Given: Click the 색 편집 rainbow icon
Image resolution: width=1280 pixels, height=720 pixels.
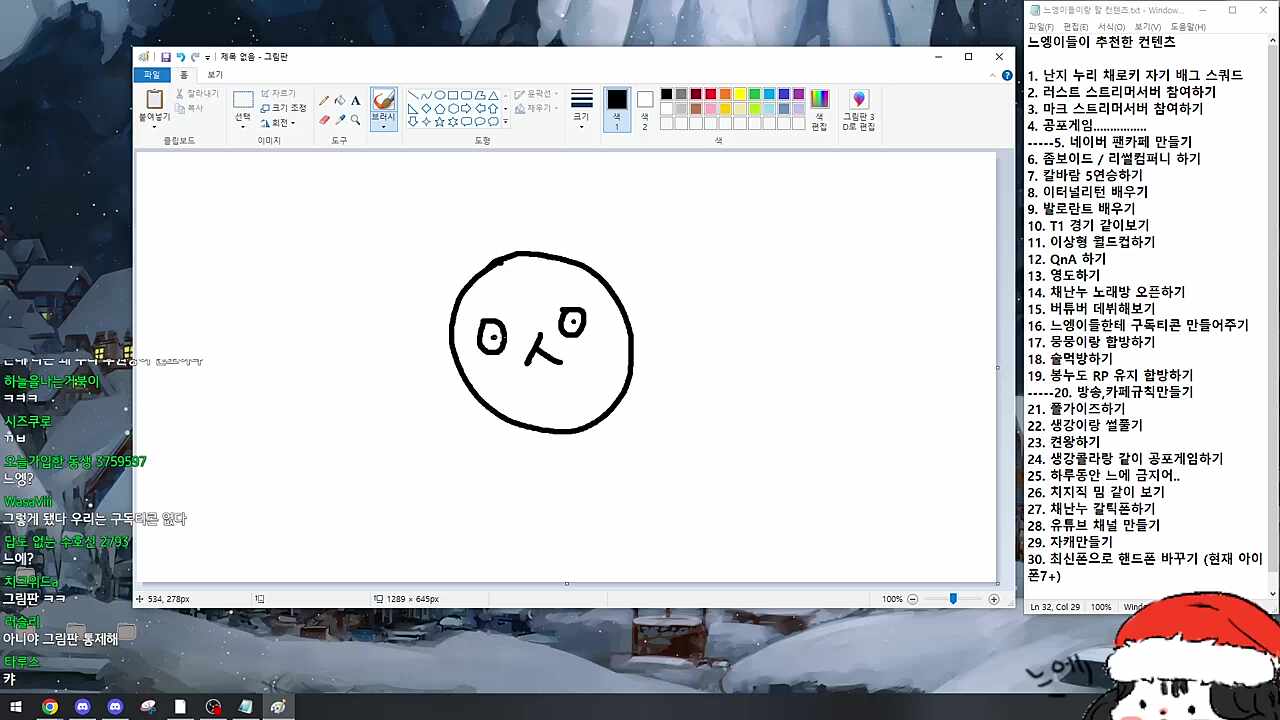Looking at the screenshot, I should point(819,98).
